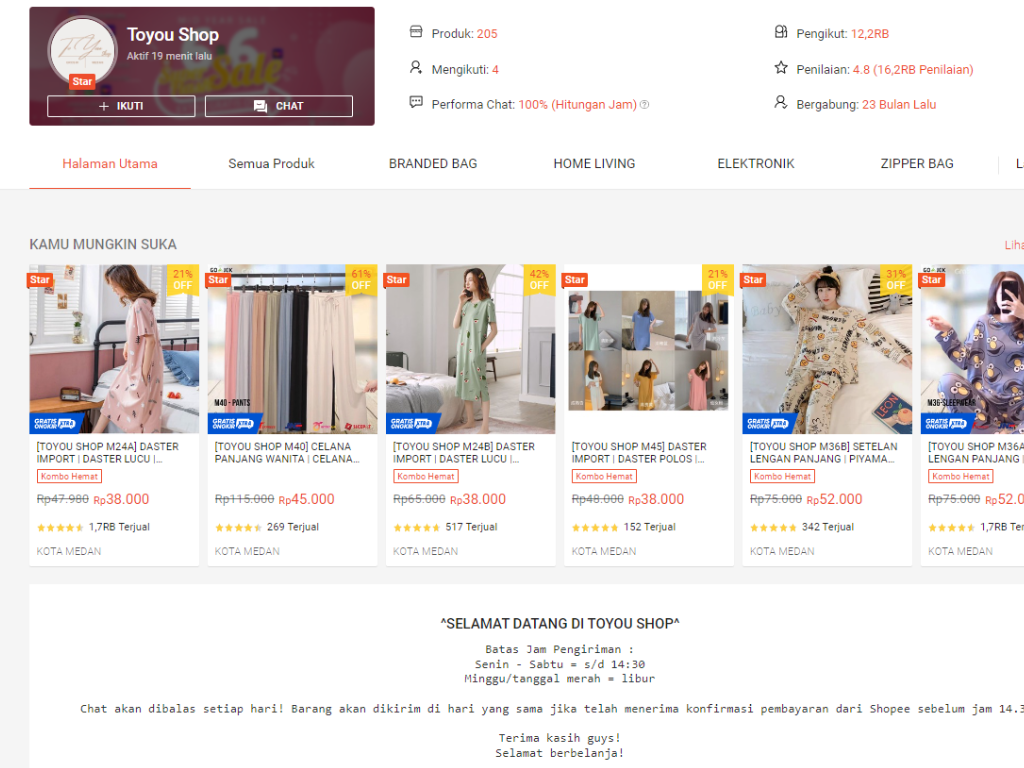Click the M45 DASTER POLOS product title
The image size is (1024, 768).
click(639, 453)
